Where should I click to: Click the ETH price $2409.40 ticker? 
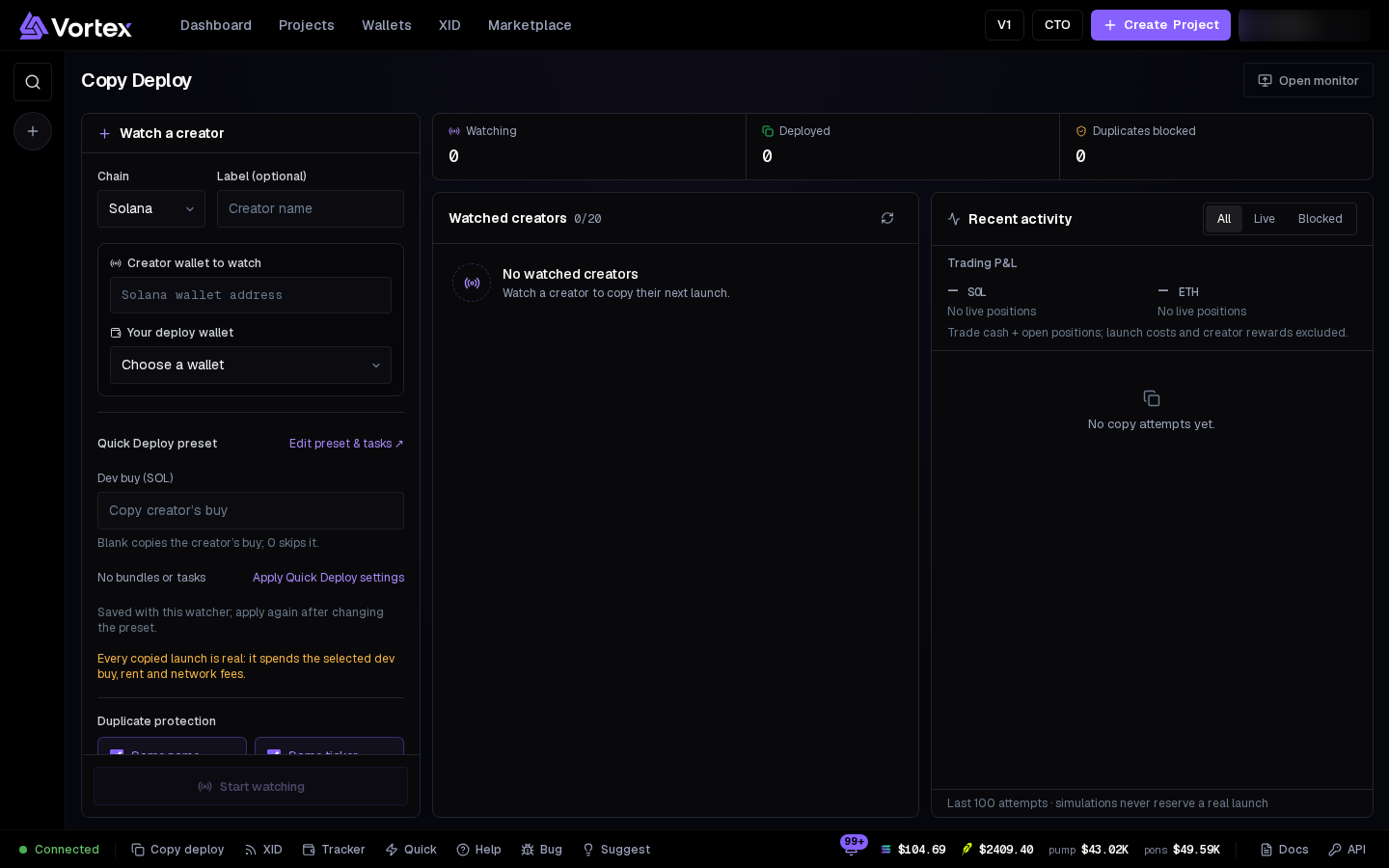(x=997, y=850)
